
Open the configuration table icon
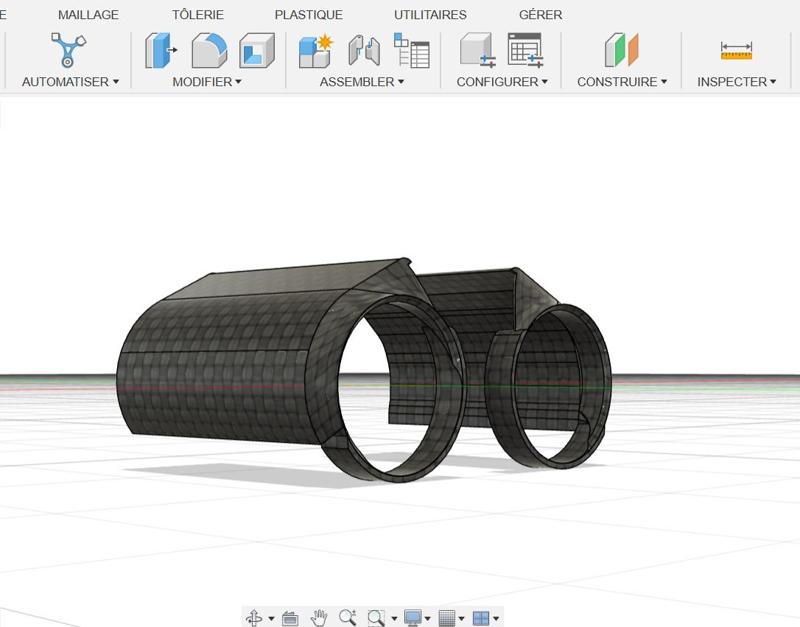click(524, 50)
